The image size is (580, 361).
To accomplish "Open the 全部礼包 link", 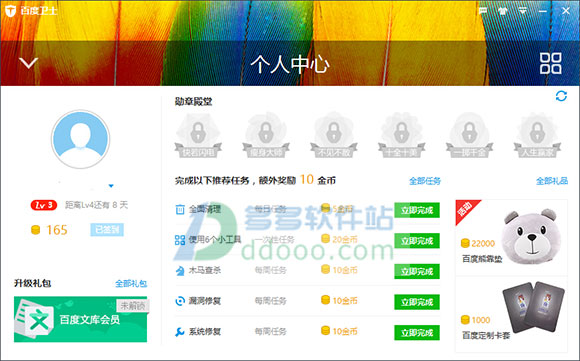I will click(131, 284).
